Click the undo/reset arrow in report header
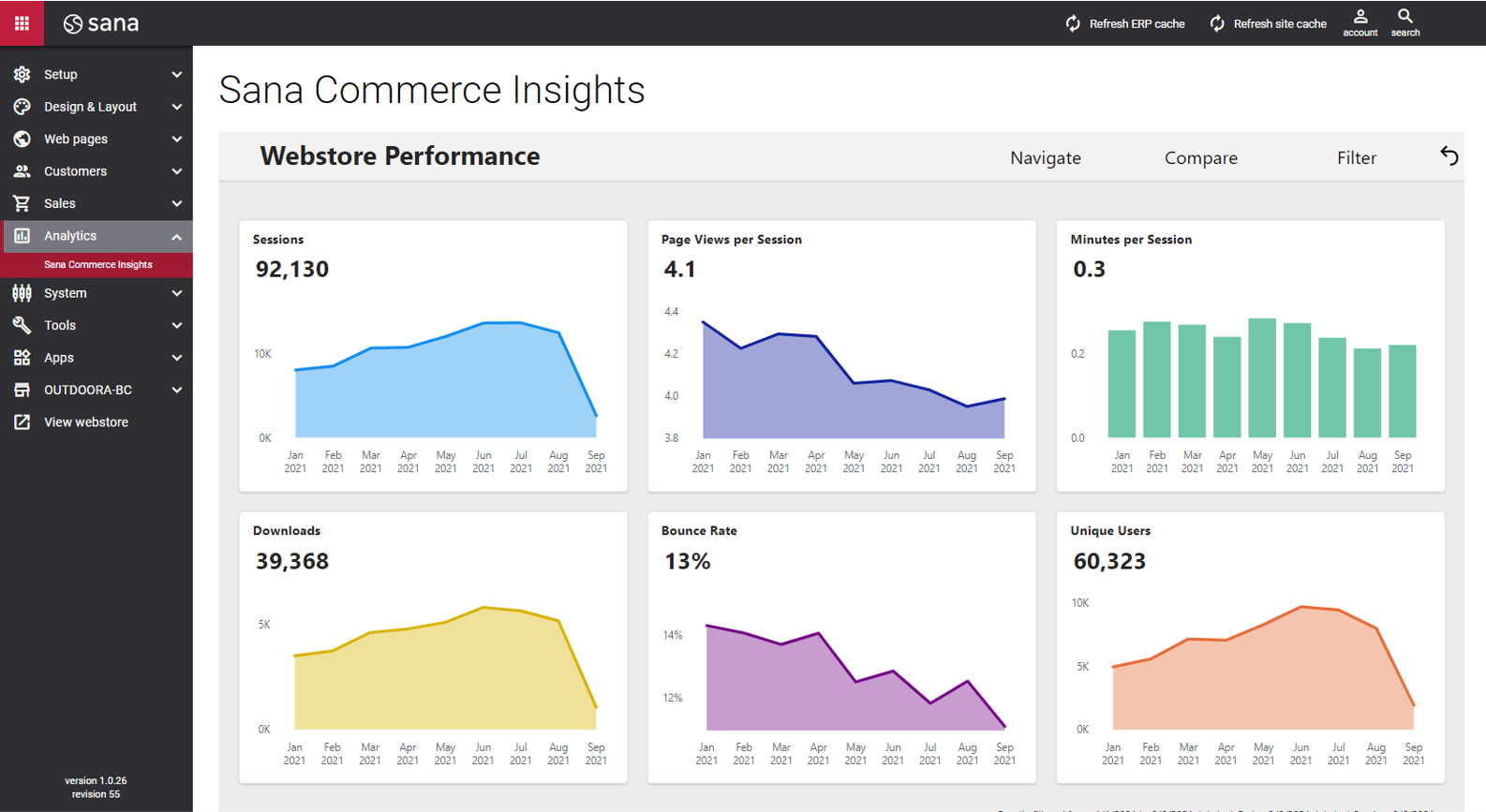The image size is (1486, 812). (1449, 155)
